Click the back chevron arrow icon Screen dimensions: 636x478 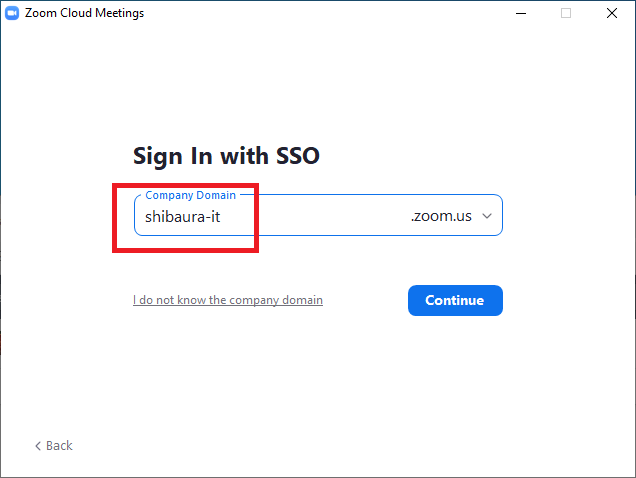click(38, 446)
